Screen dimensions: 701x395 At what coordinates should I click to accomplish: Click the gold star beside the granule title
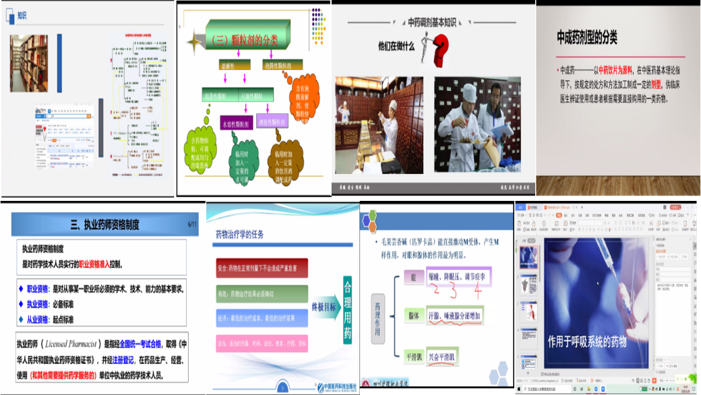click(x=194, y=42)
